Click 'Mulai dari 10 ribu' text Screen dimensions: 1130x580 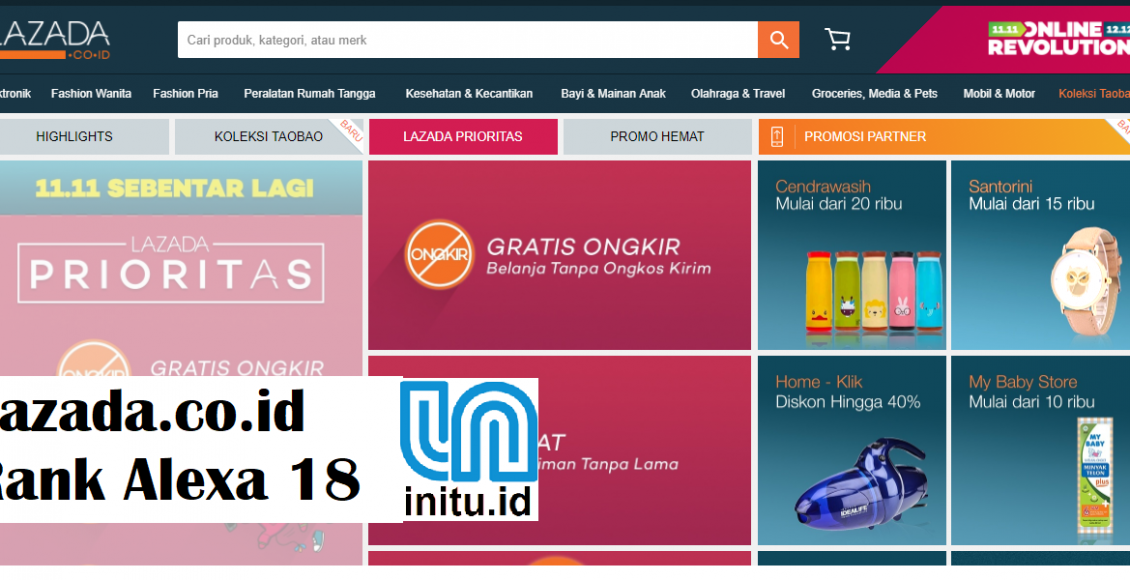[1031, 402]
